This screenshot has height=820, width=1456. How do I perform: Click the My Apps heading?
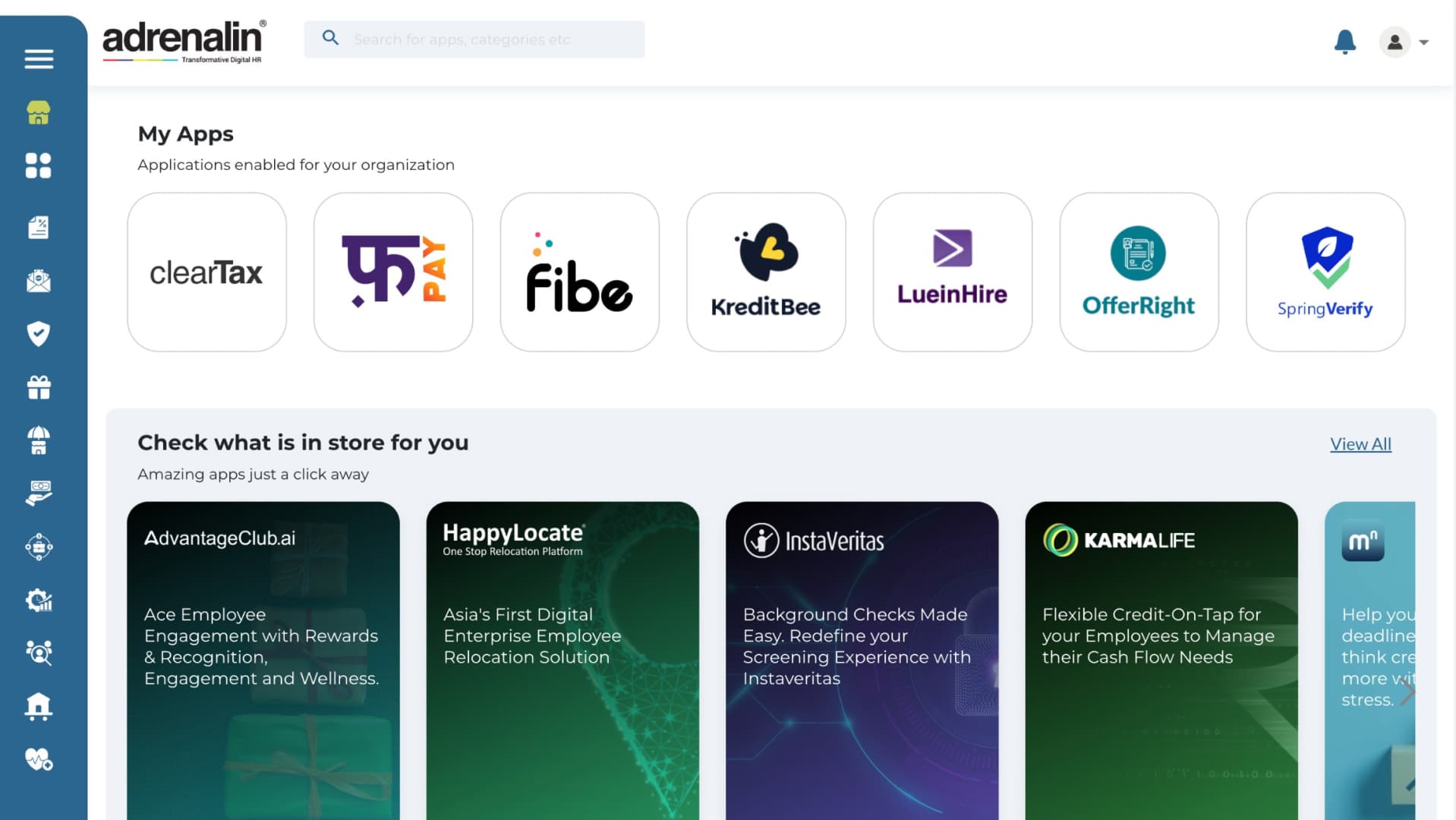(185, 134)
